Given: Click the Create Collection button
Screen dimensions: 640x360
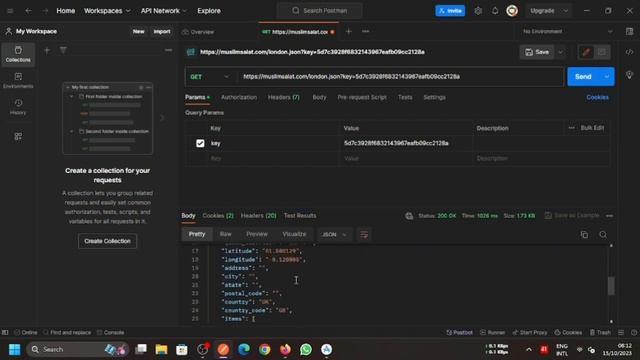Looking at the screenshot, I should 107,241.
